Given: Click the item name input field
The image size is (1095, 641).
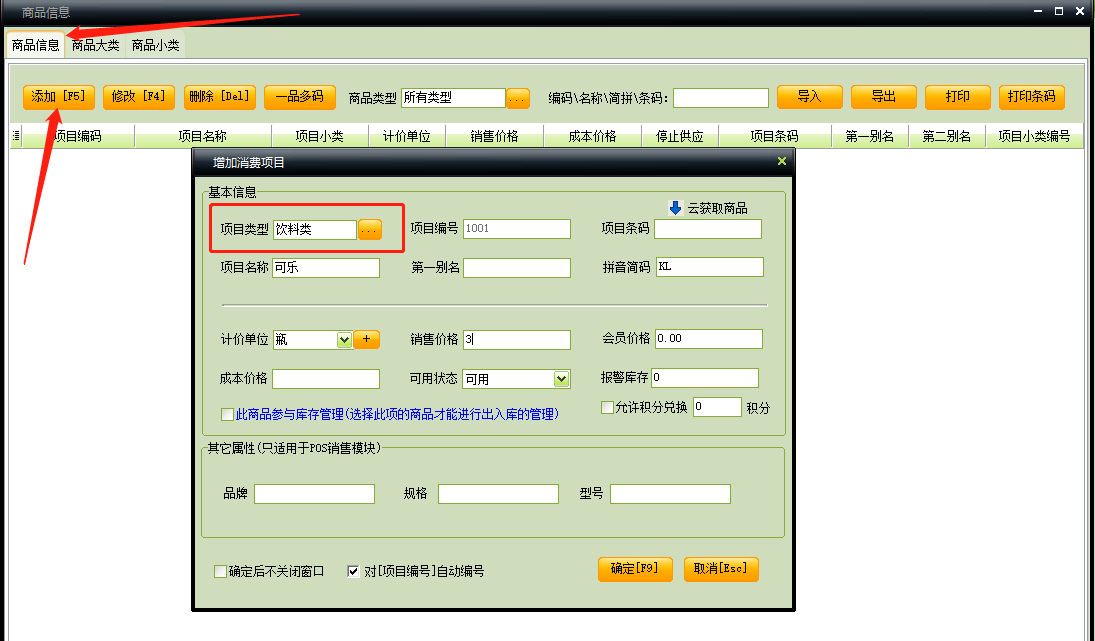Looking at the screenshot, I should (326, 268).
